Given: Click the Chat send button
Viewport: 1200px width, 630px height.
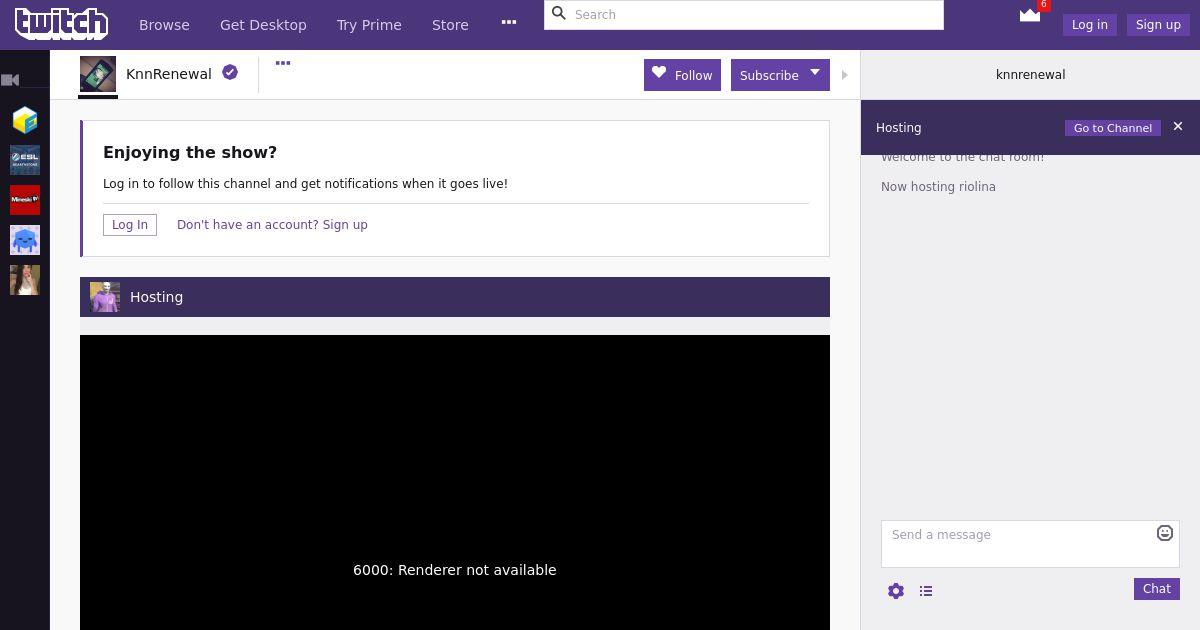Looking at the screenshot, I should (x=1157, y=589).
